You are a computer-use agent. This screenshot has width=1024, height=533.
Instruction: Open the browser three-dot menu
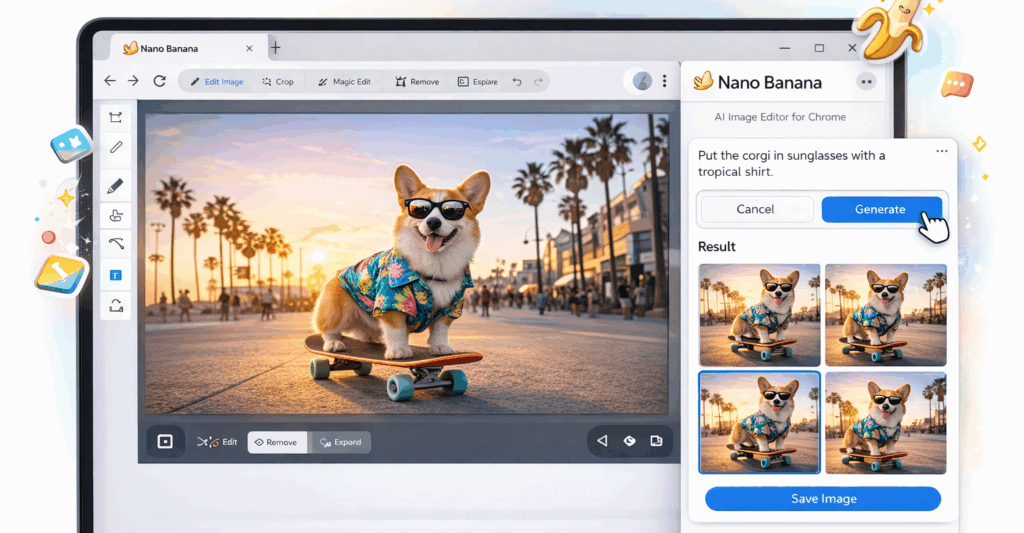coord(665,81)
